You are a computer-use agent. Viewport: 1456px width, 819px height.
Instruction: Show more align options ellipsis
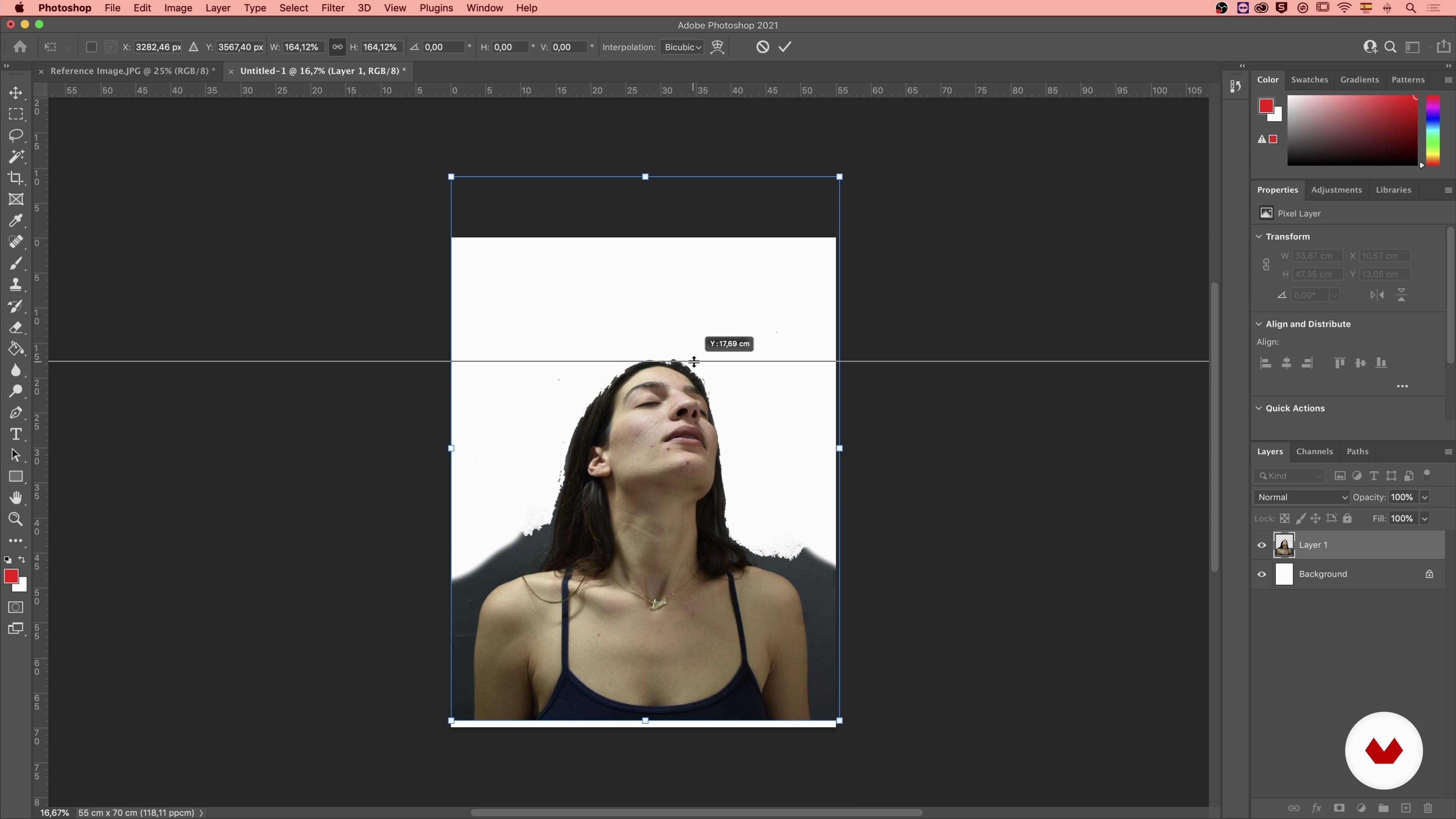click(1402, 387)
